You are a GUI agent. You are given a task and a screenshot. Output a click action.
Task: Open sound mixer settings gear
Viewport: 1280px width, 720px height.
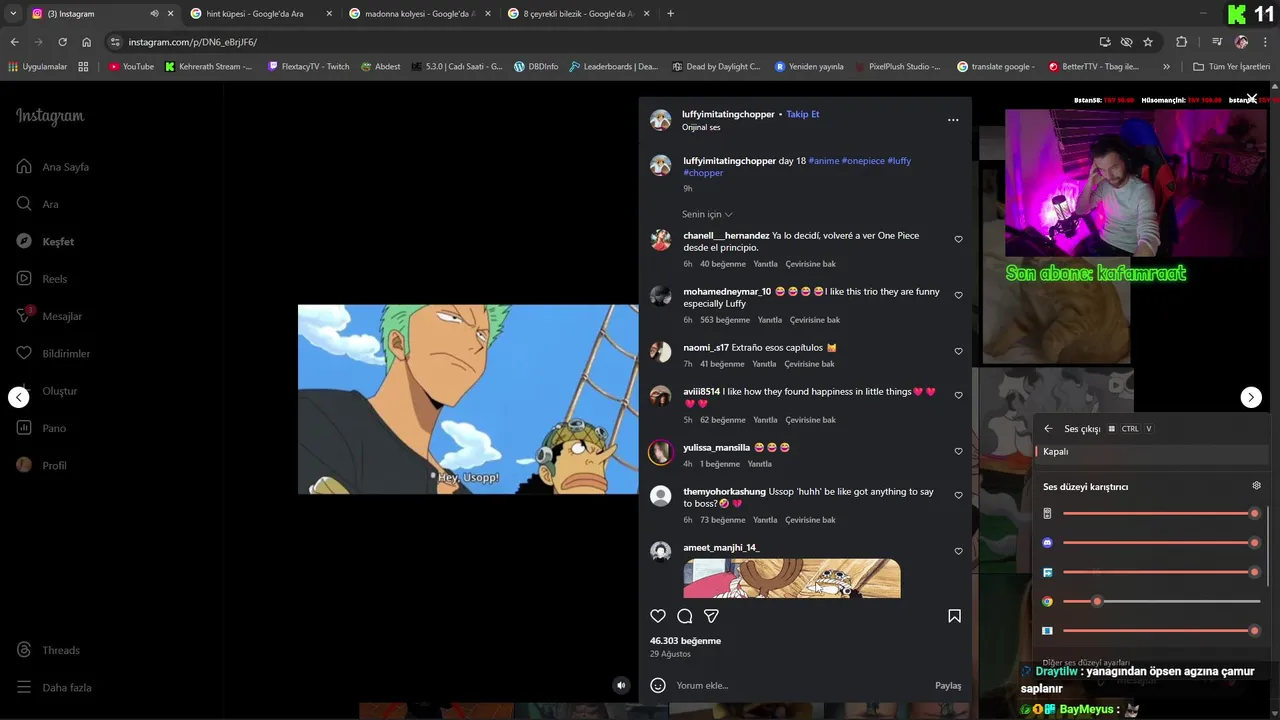[x=1257, y=486]
